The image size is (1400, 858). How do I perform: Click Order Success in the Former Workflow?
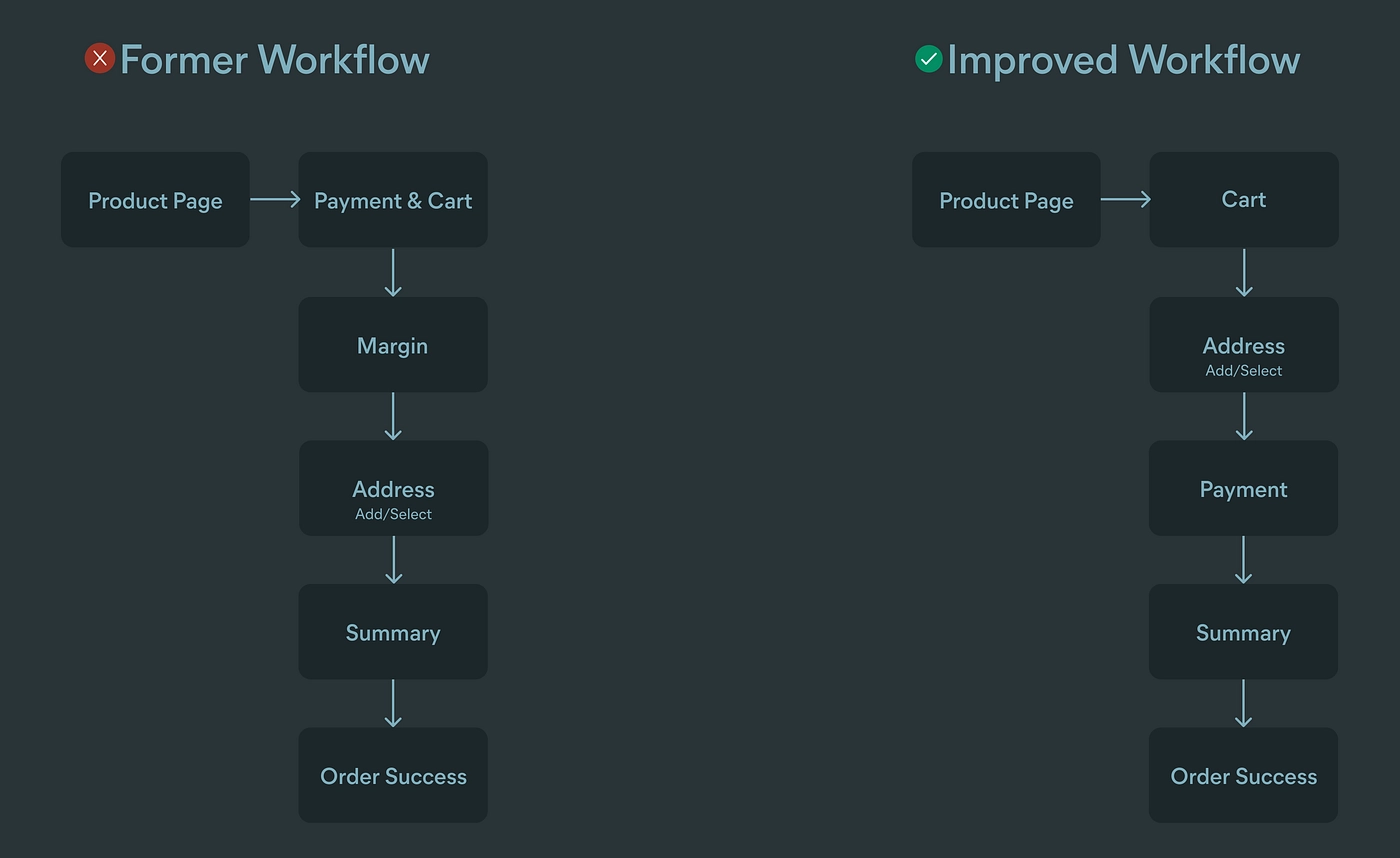[393, 775]
